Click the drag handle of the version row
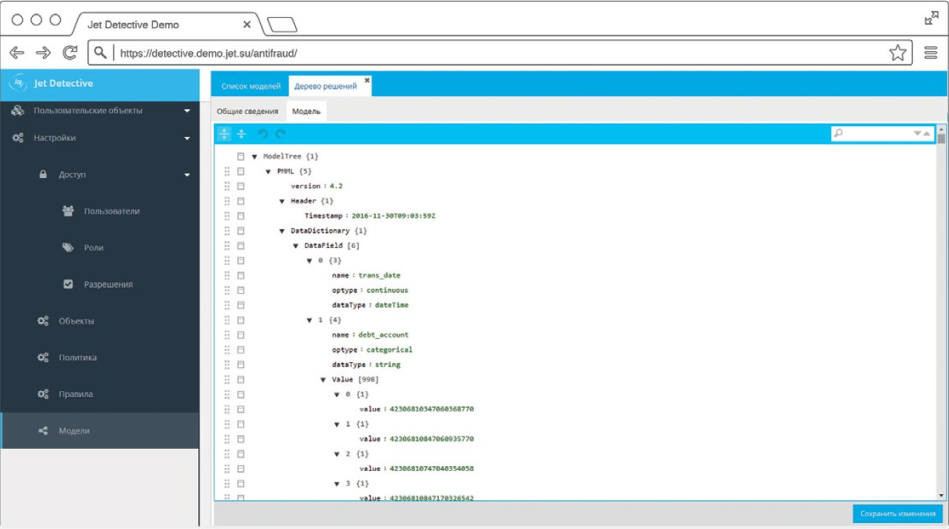949x529 pixels. (x=227, y=186)
